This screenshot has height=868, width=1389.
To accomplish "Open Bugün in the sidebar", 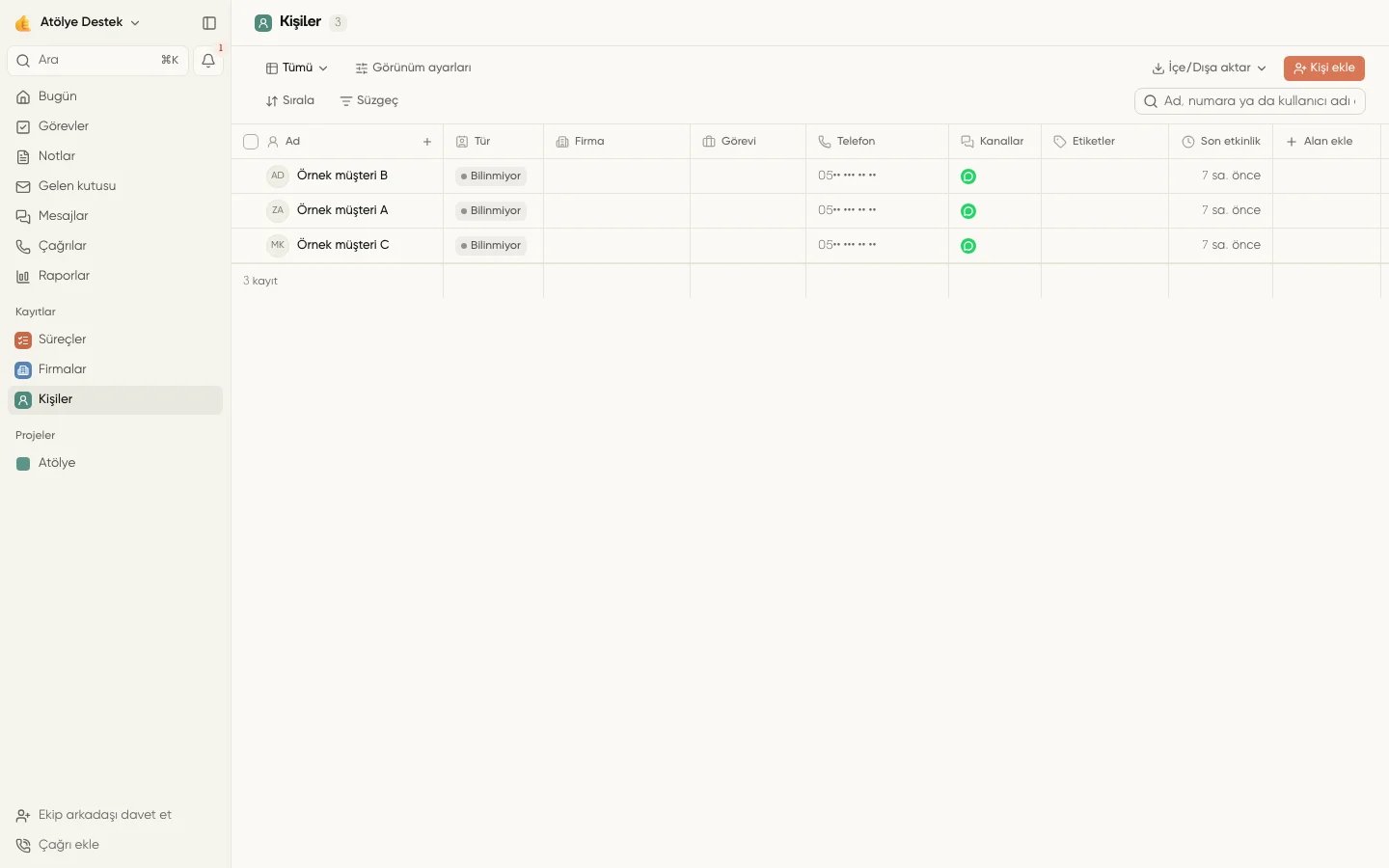I will point(115,96).
